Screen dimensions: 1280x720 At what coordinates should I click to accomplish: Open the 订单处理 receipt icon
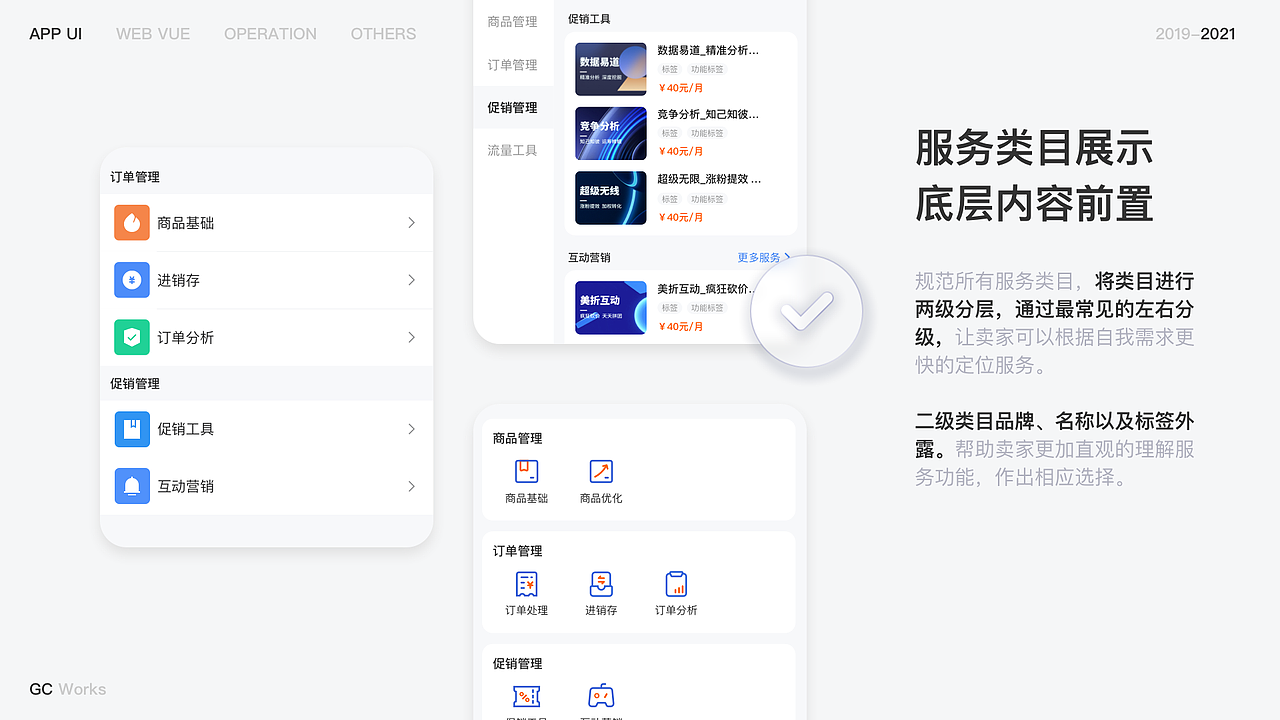pyautogui.click(x=526, y=584)
